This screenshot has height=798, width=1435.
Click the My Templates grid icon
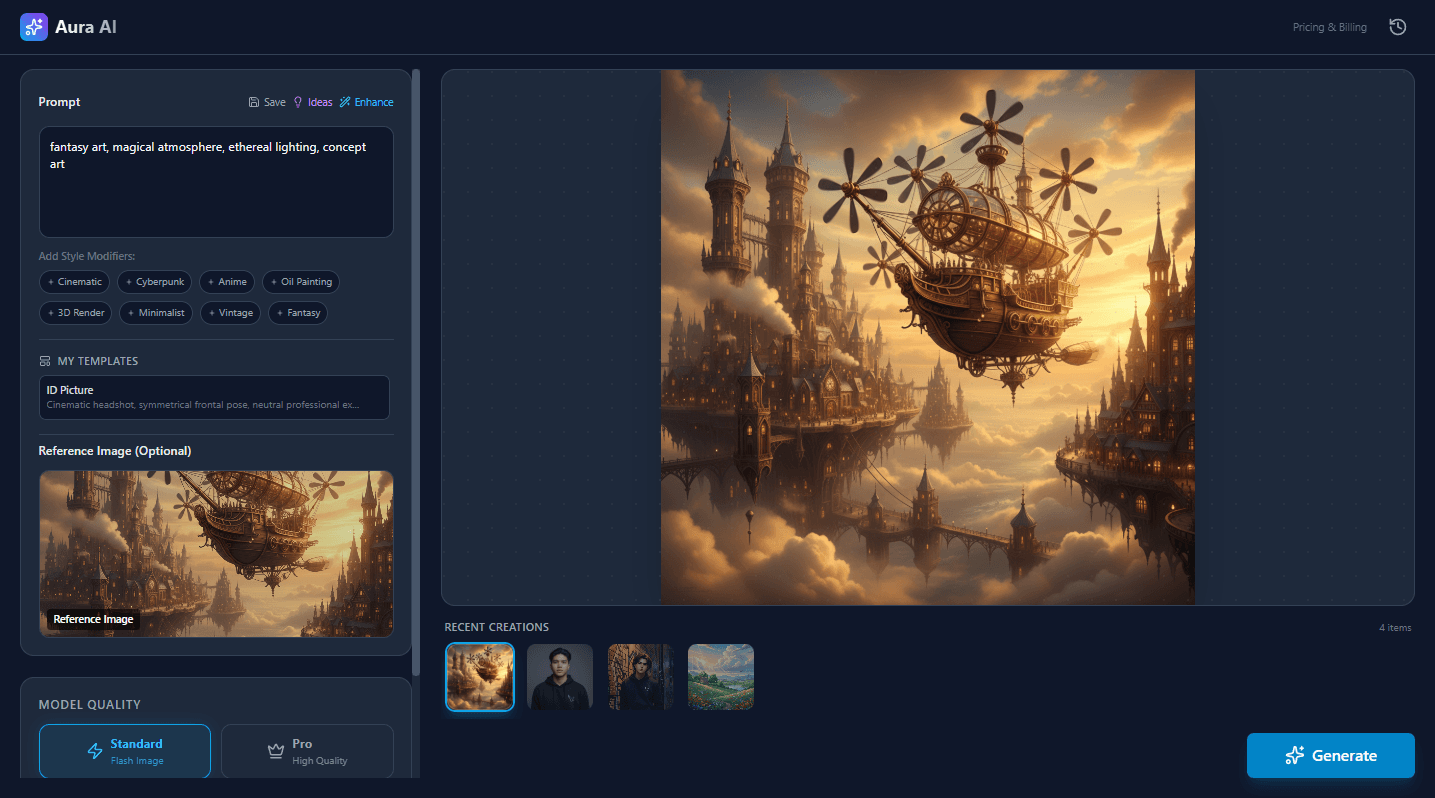click(x=44, y=360)
